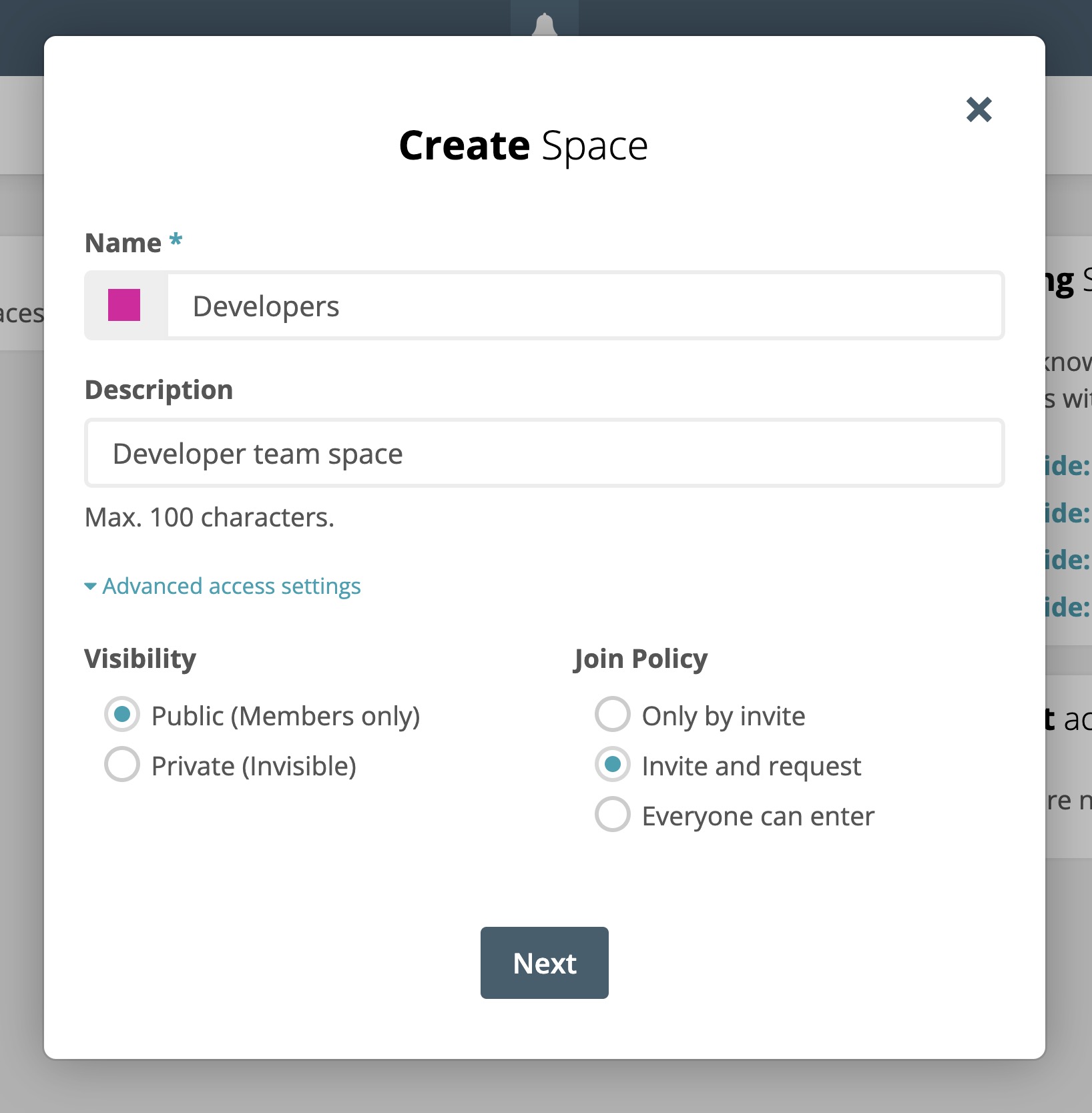Choose Everyone can enter join policy
1092x1113 pixels.
tap(611, 814)
